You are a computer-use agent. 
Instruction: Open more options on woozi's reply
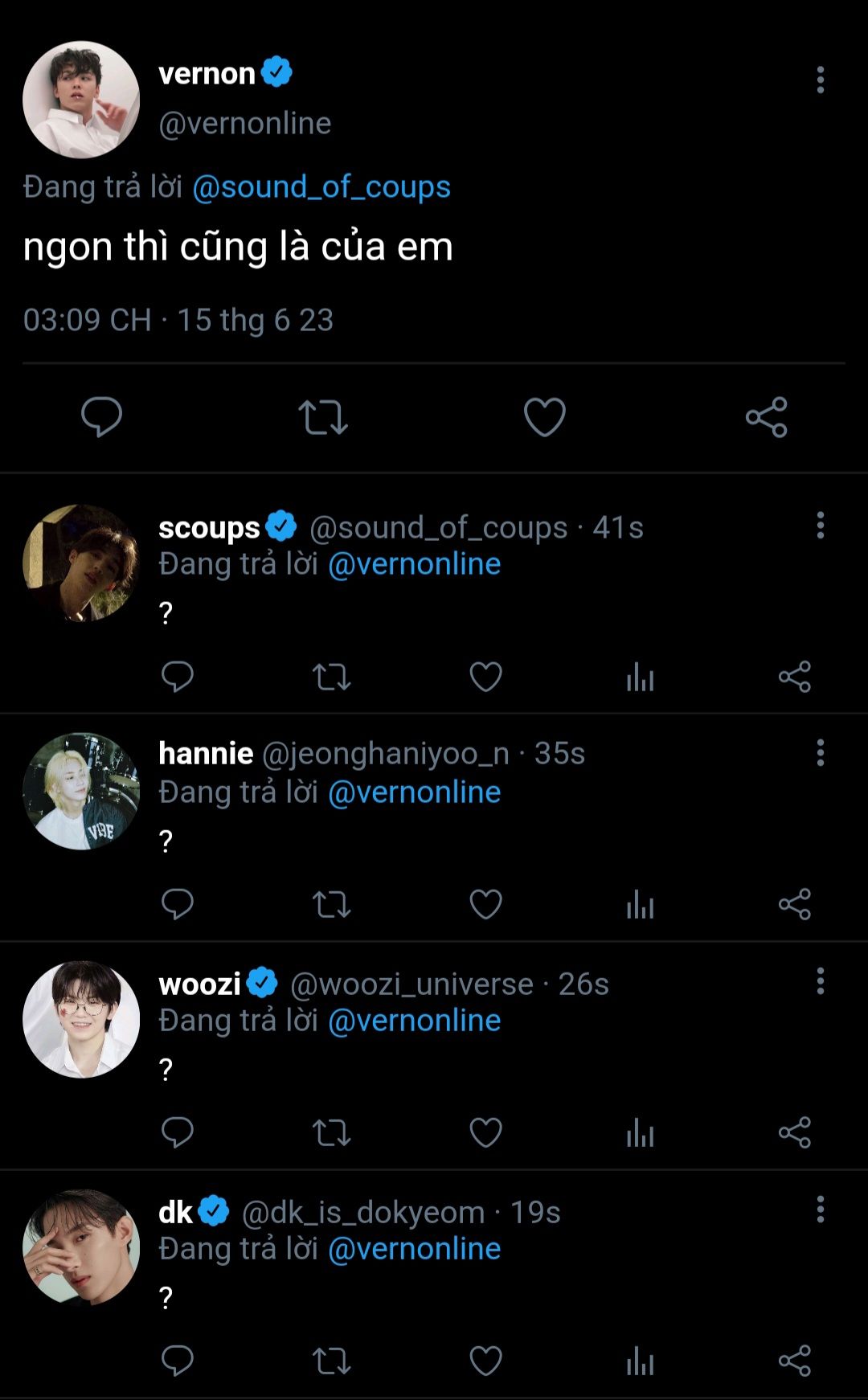820,980
